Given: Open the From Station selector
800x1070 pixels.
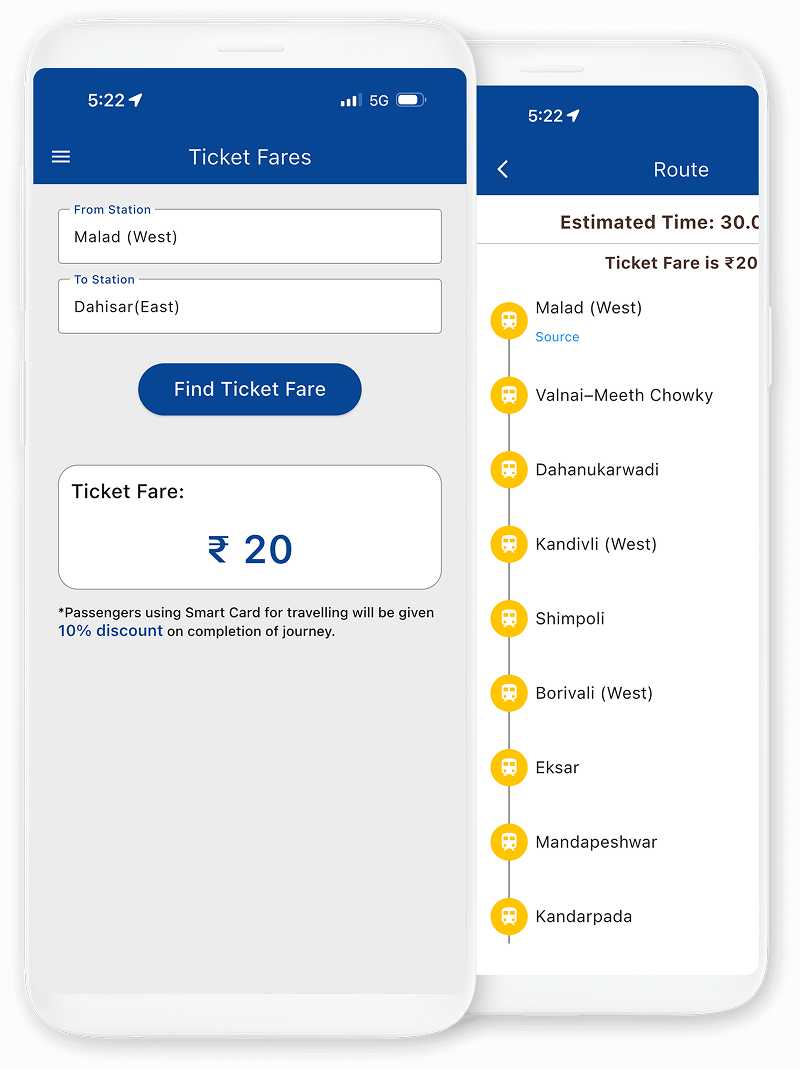Looking at the screenshot, I should (249, 237).
